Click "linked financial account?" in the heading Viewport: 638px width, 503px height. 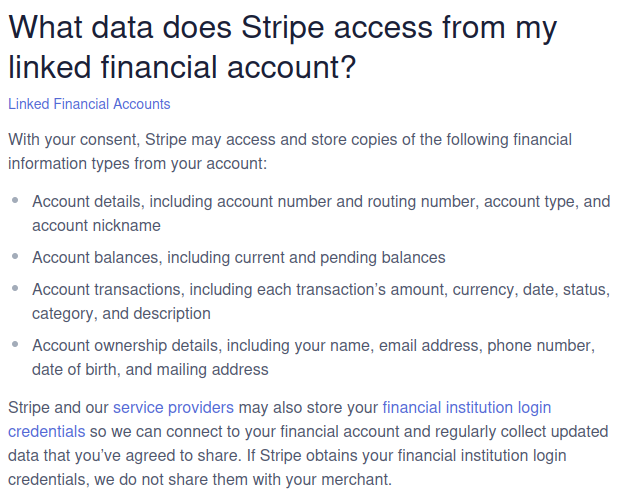coord(182,67)
